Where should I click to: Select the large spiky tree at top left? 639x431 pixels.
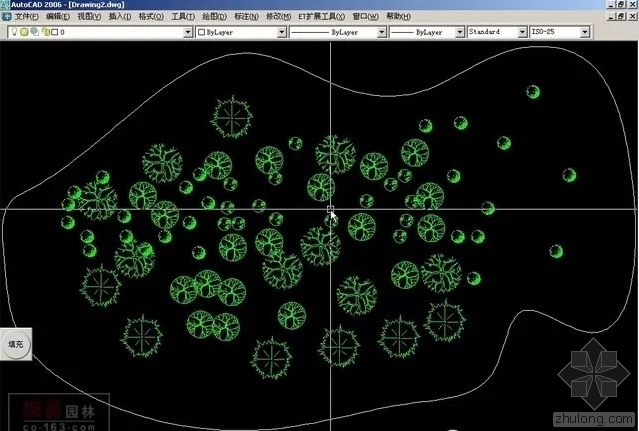click(232, 118)
